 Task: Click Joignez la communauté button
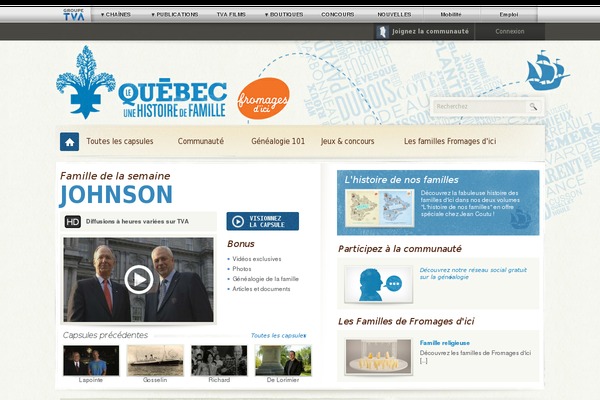point(424,31)
